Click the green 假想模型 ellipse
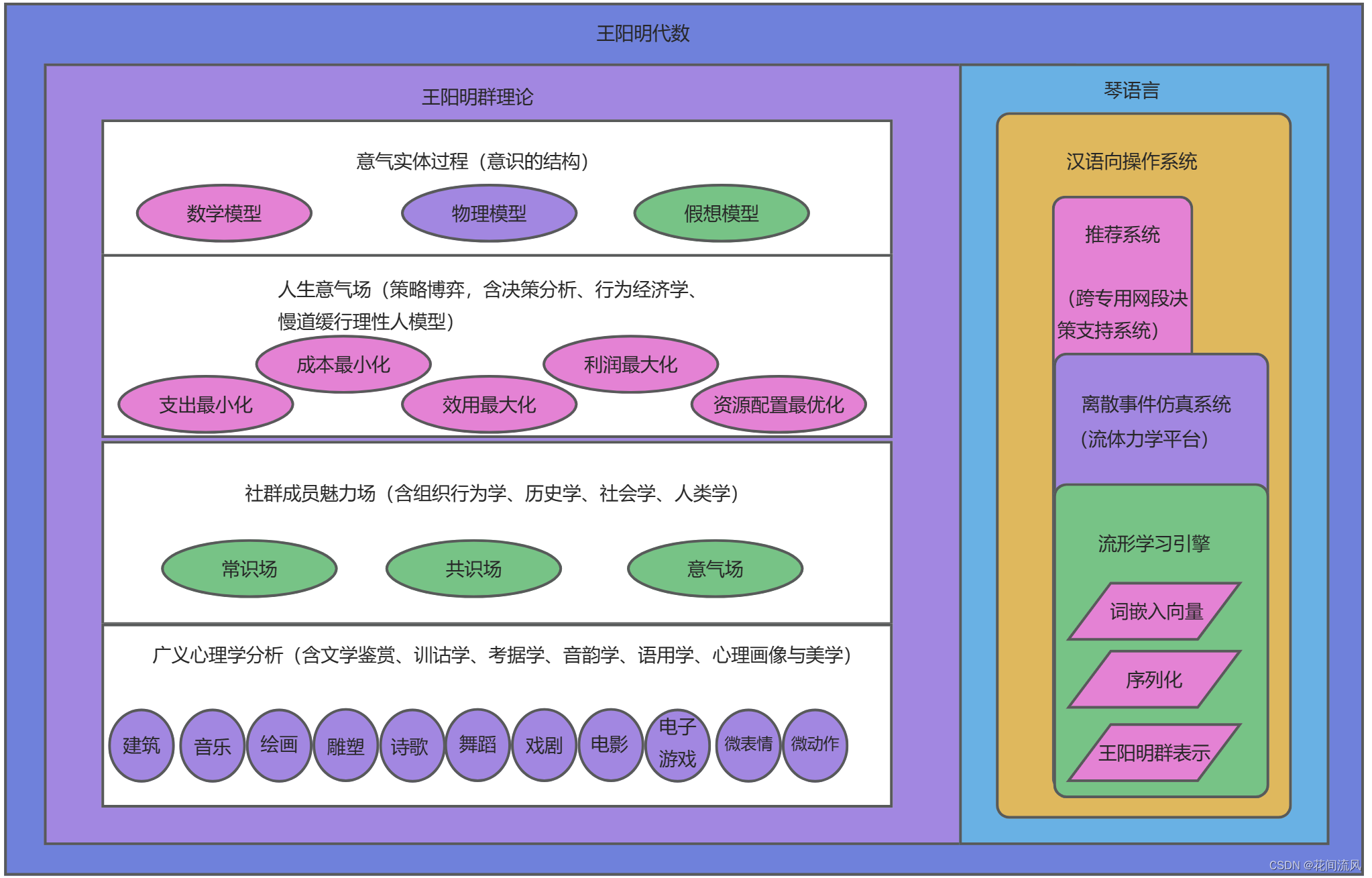The height and width of the screenshot is (878, 1372). coord(722,213)
